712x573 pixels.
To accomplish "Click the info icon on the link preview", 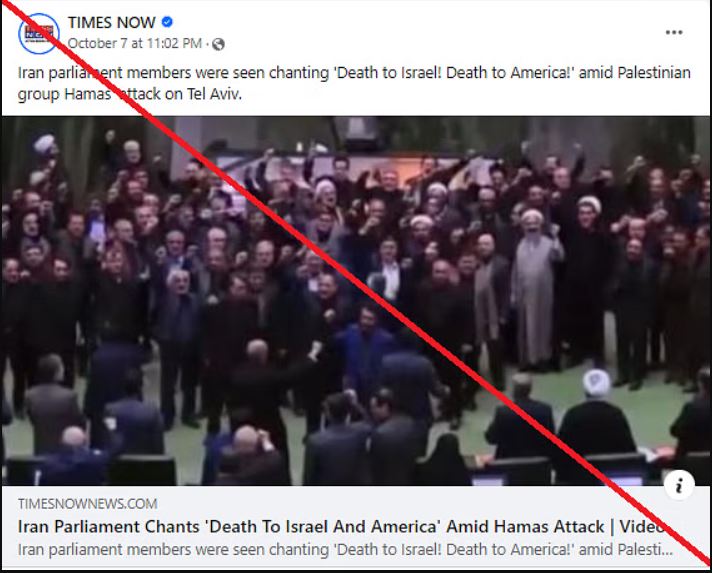I will click(x=679, y=485).
